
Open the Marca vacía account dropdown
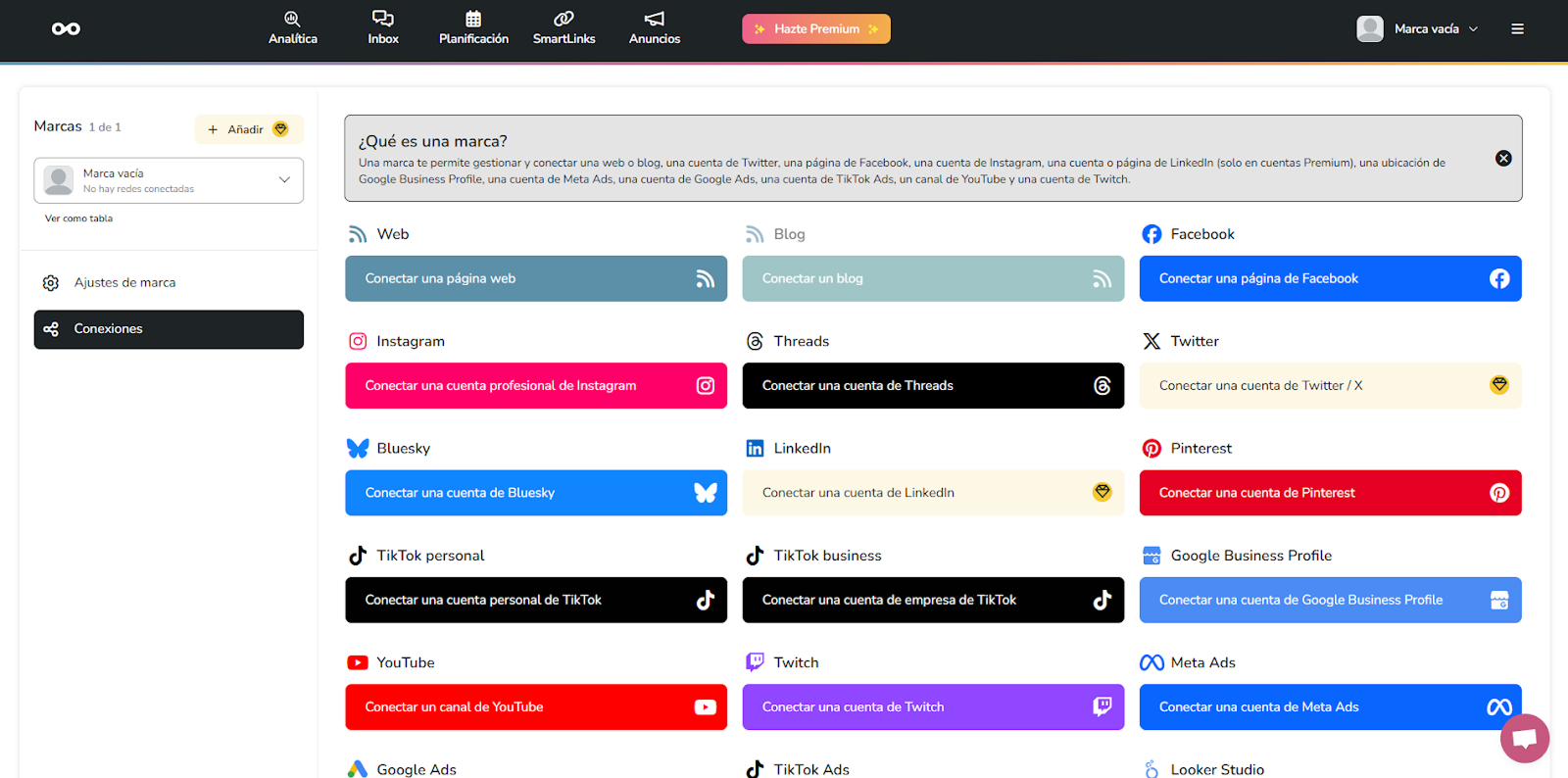tap(1418, 28)
